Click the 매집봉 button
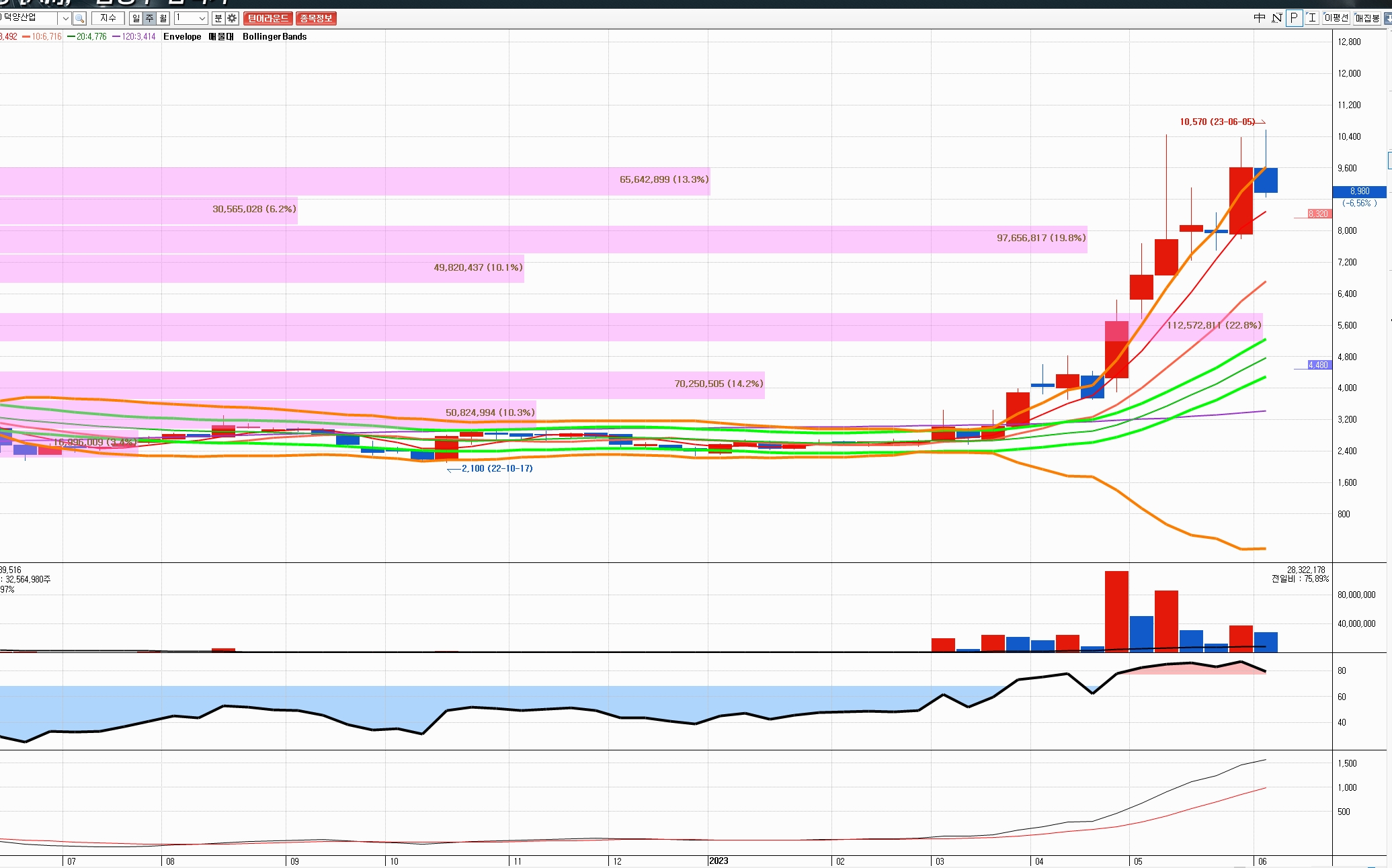The height and width of the screenshot is (868, 1392). (1366, 18)
